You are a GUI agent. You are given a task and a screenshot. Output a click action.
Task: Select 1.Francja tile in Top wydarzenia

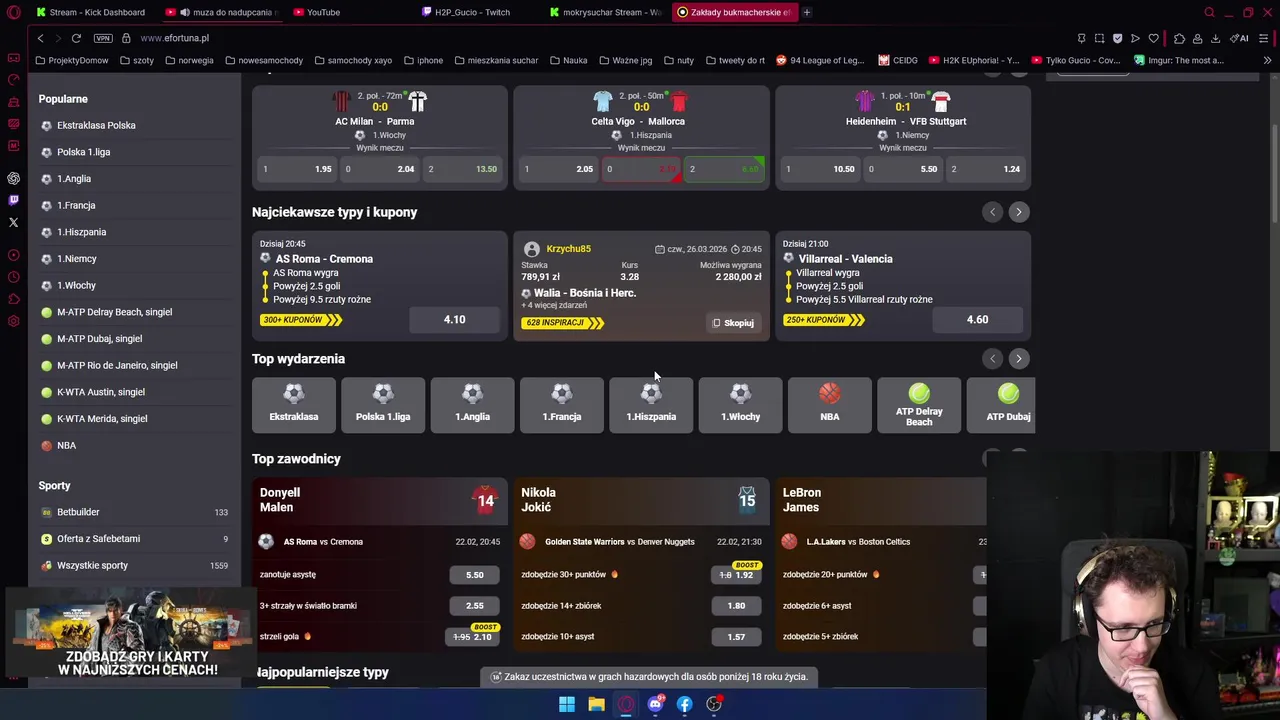click(x=561, y=404)
